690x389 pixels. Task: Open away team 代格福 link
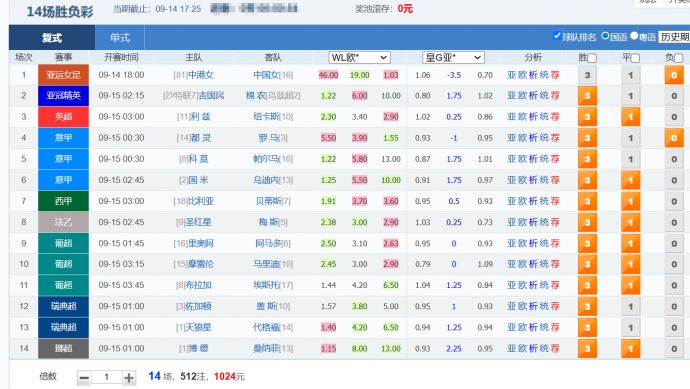click(x=266, y=327)
